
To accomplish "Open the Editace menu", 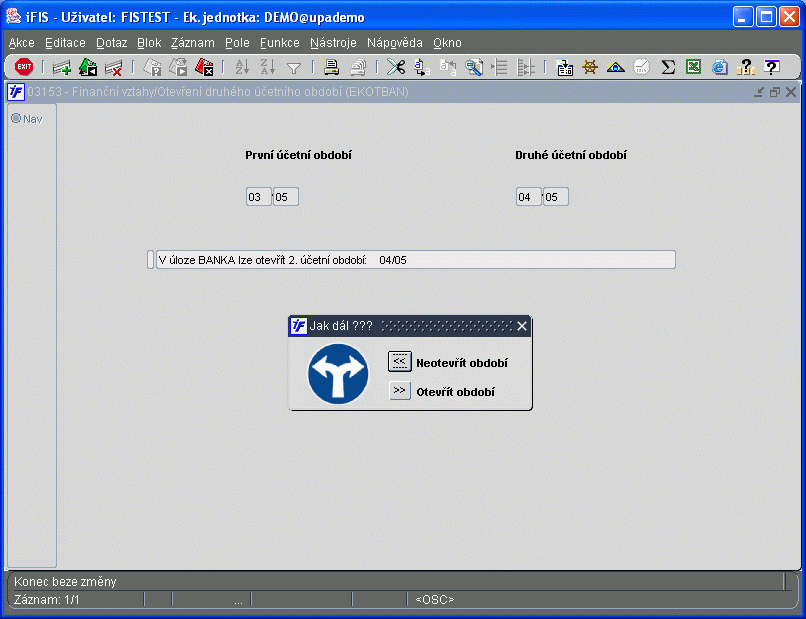I will (x=65, y=43).
